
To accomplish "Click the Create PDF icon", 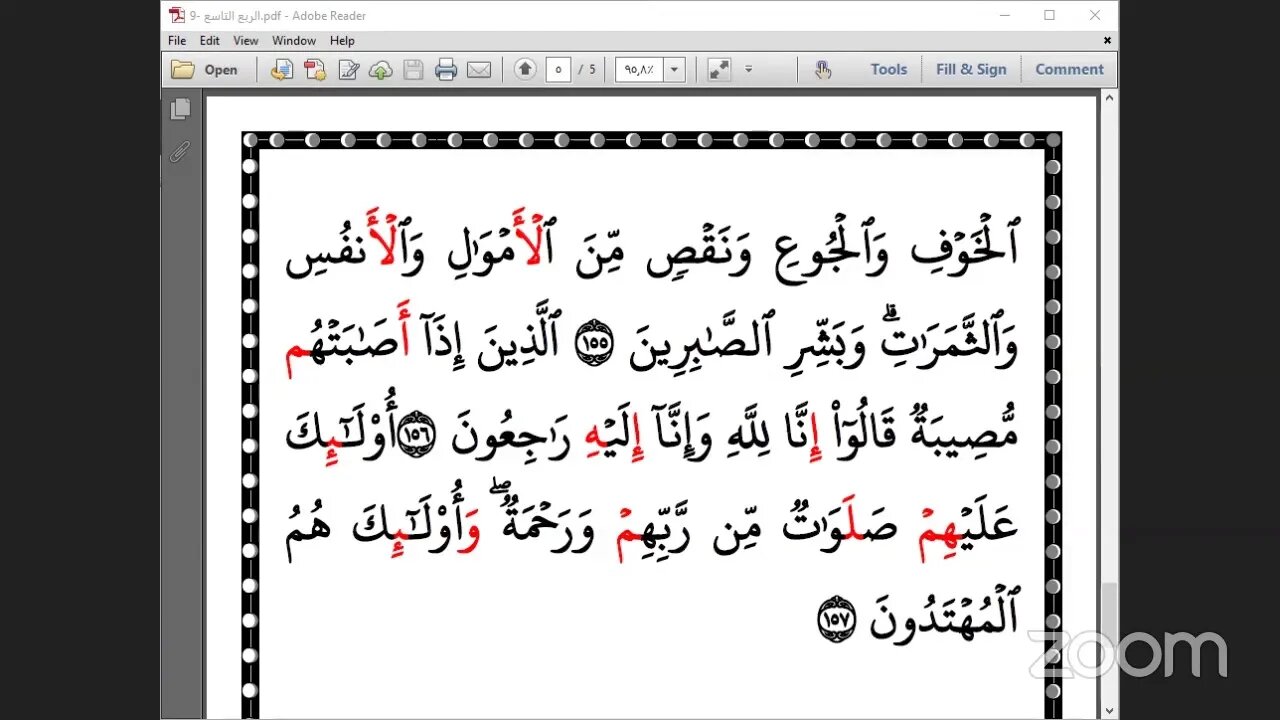I will click(x=315, y=69).
